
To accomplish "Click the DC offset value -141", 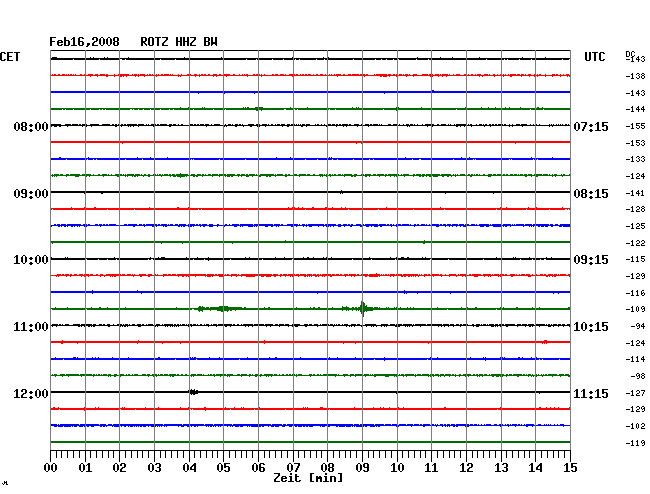I will coord(635,193).
